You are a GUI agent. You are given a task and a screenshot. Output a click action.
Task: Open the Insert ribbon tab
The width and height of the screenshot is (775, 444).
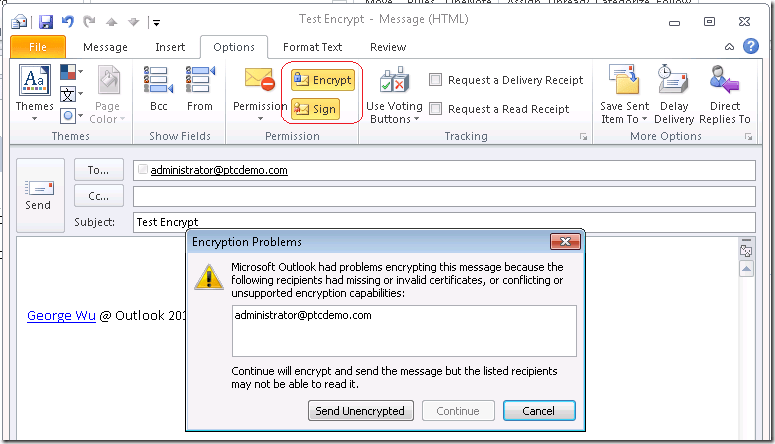(x=170, y=47)
